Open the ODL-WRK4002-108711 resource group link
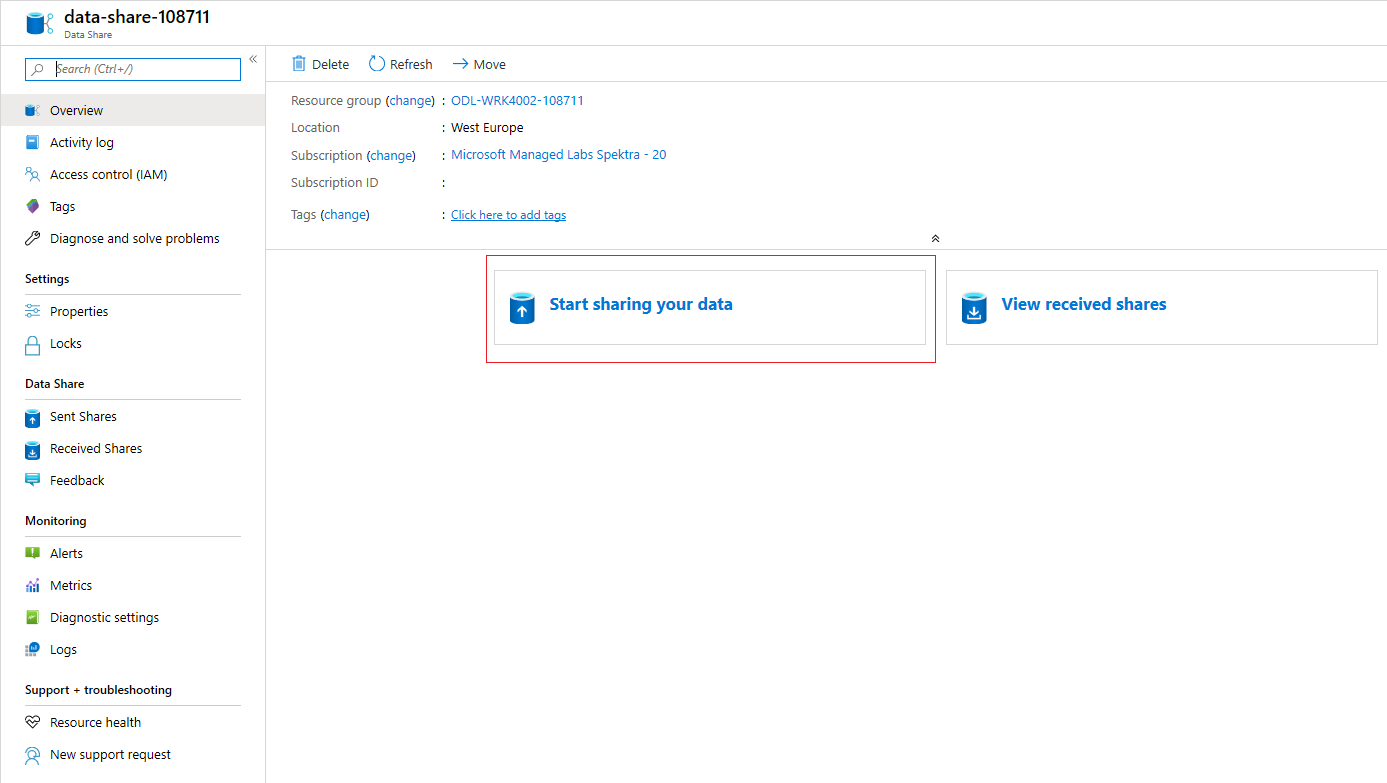The height and width of the screenshot is (783, 1387). (x=517, y=100)
